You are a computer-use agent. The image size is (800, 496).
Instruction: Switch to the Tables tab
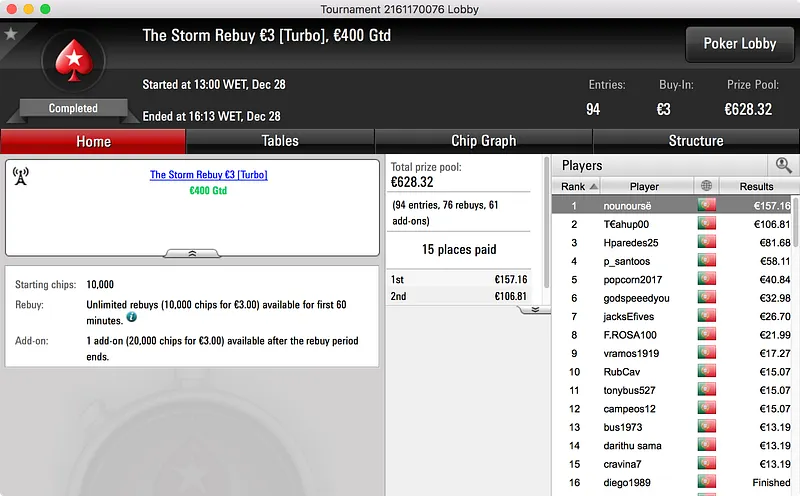(280, 141)
